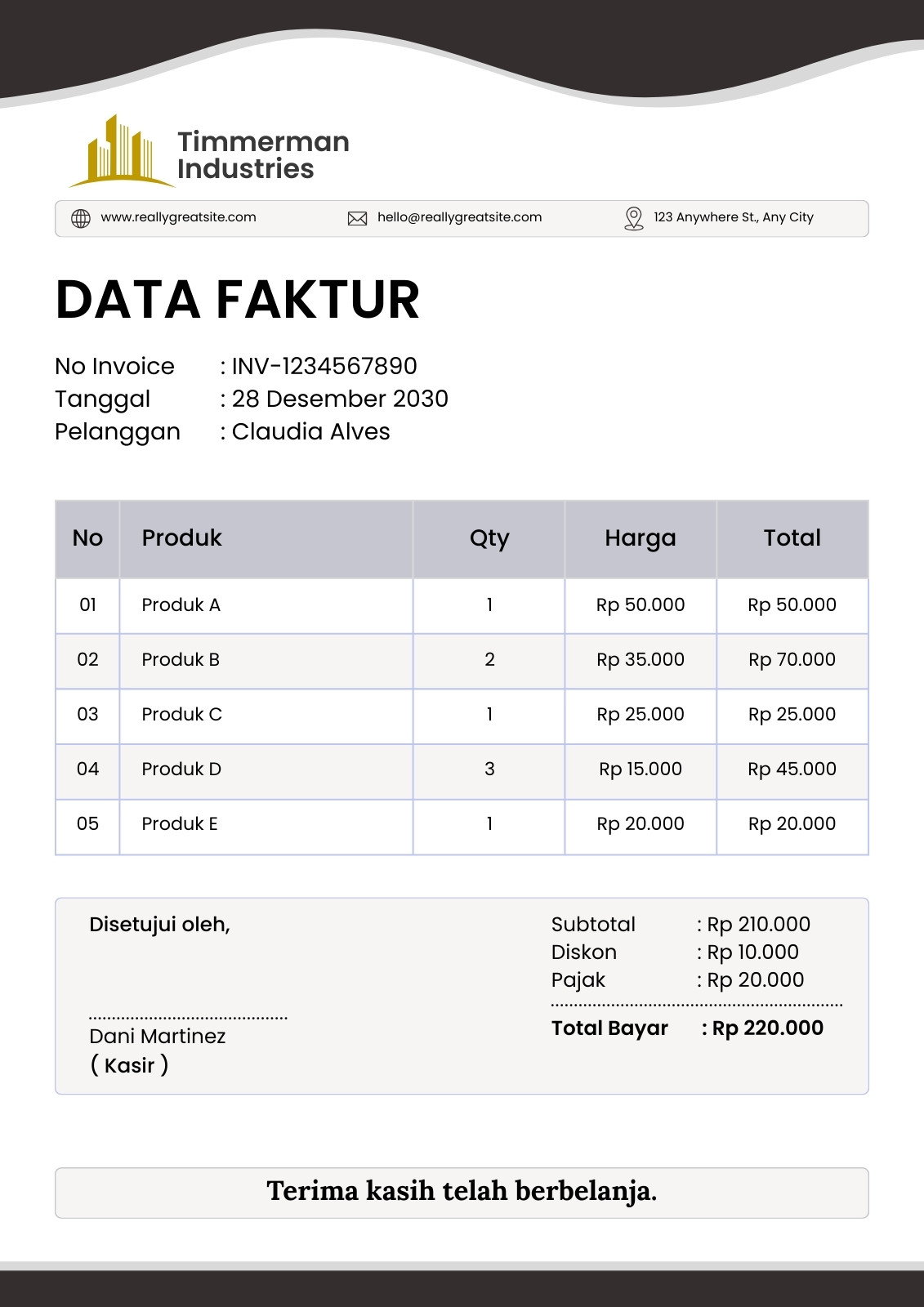This screenshot has width=924, height=1307.
Task: Click the DATA FAKTUR heading
Action: click(x=238, y=299)
